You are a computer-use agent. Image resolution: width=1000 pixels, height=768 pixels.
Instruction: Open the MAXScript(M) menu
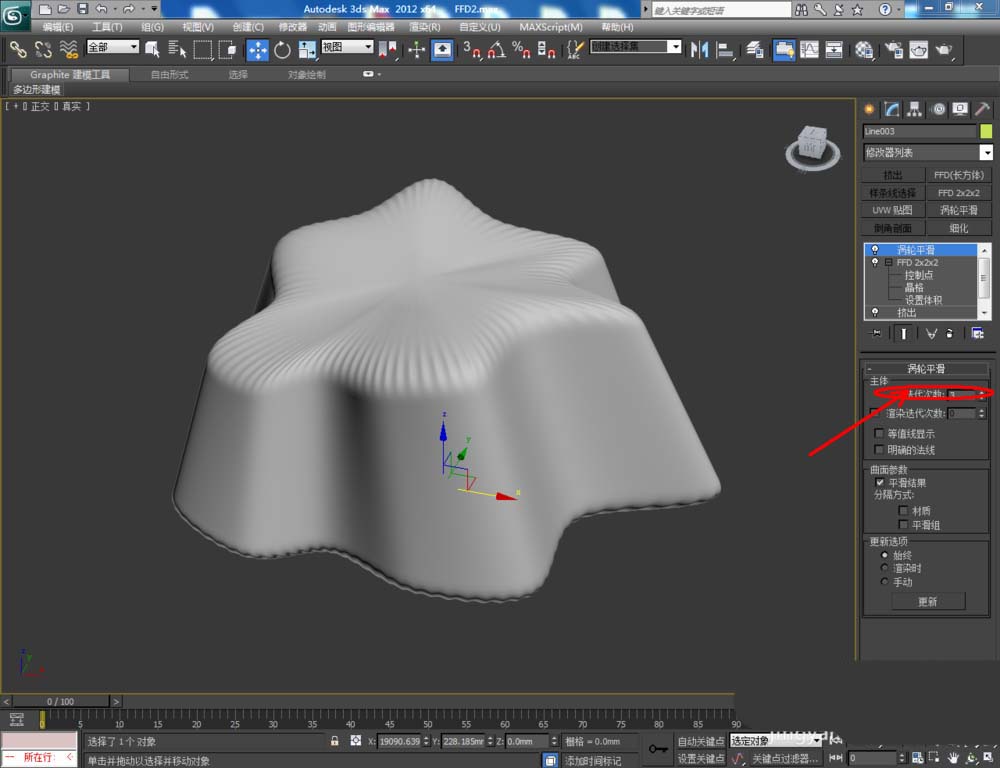click(551, 27)
